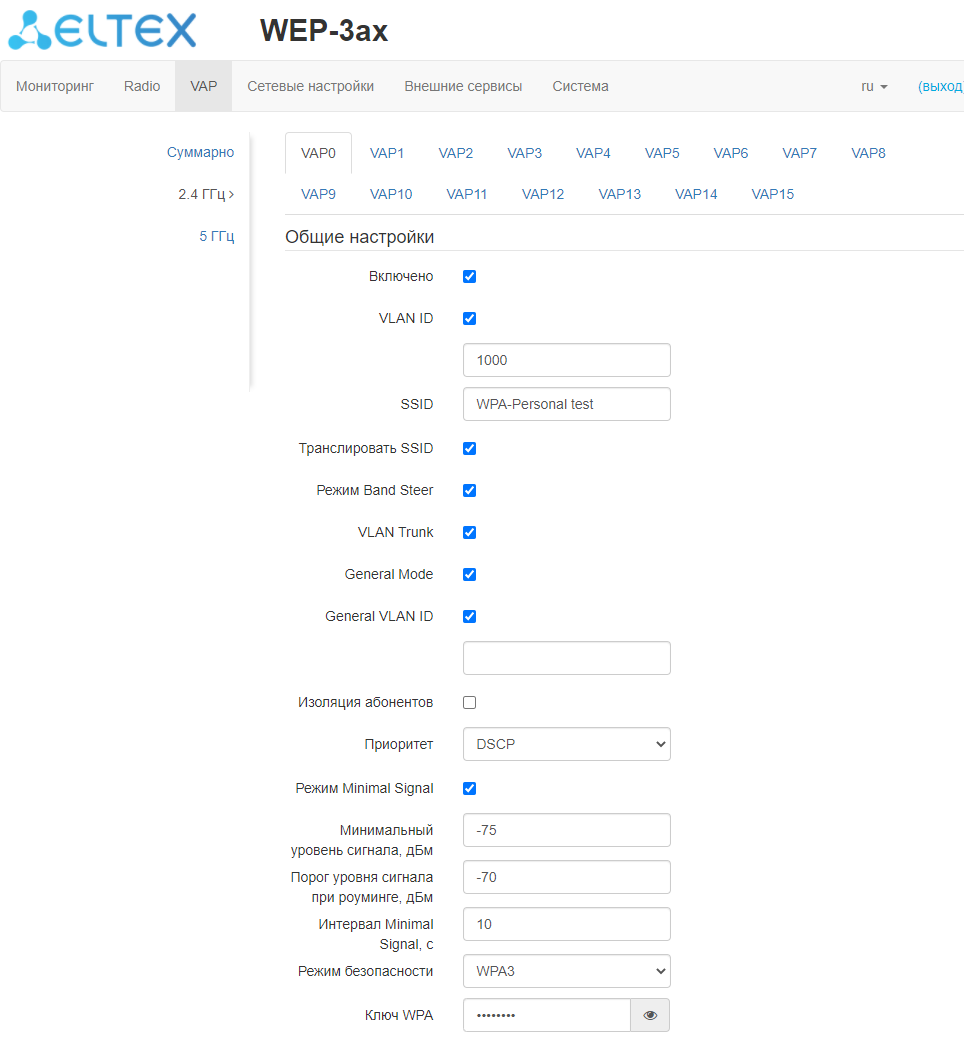
Task: Uncheck the General Mode checkbox
Action: tap(470, 574)
